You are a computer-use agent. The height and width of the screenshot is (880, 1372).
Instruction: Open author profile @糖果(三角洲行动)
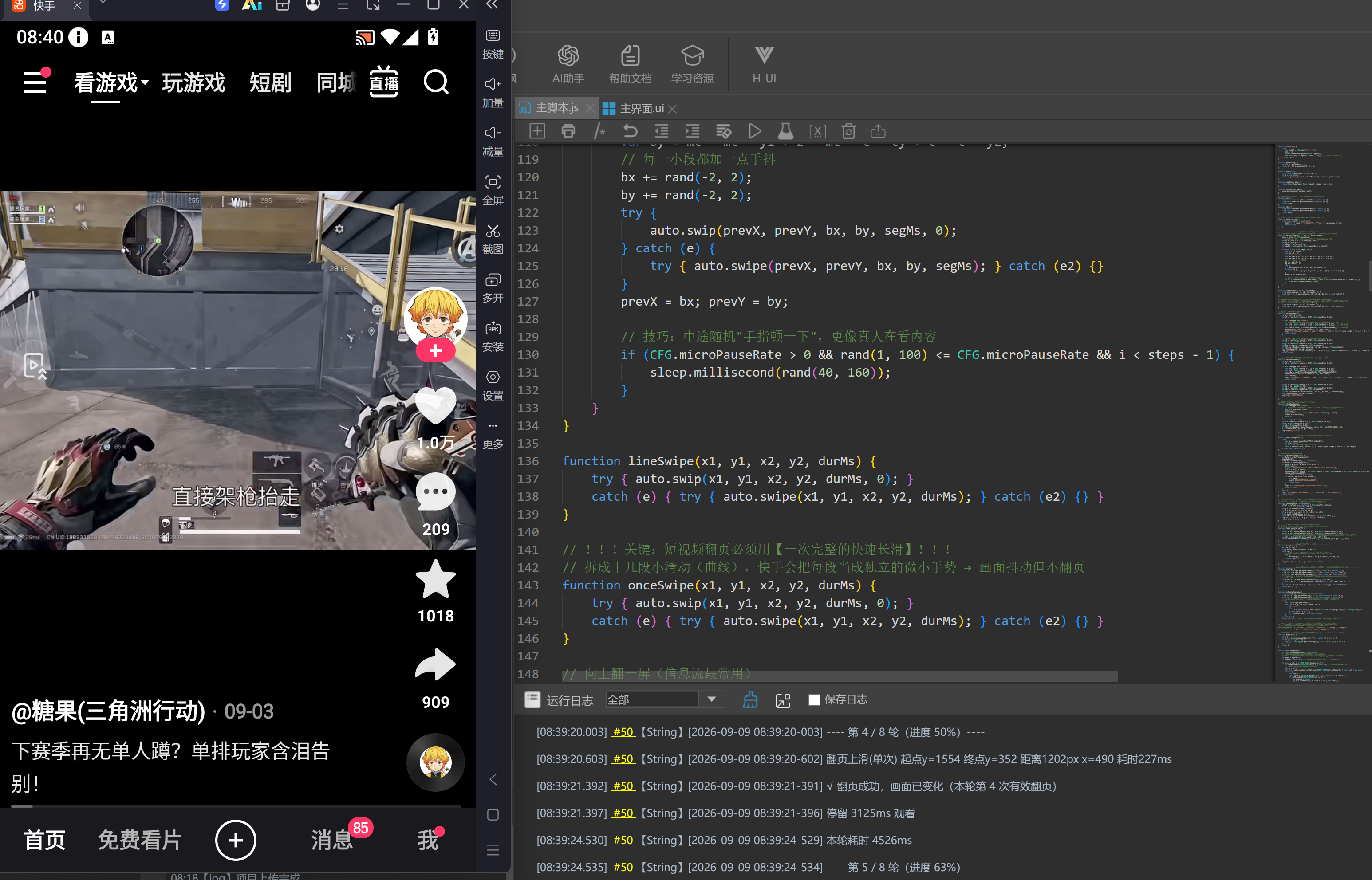[108, 711]
